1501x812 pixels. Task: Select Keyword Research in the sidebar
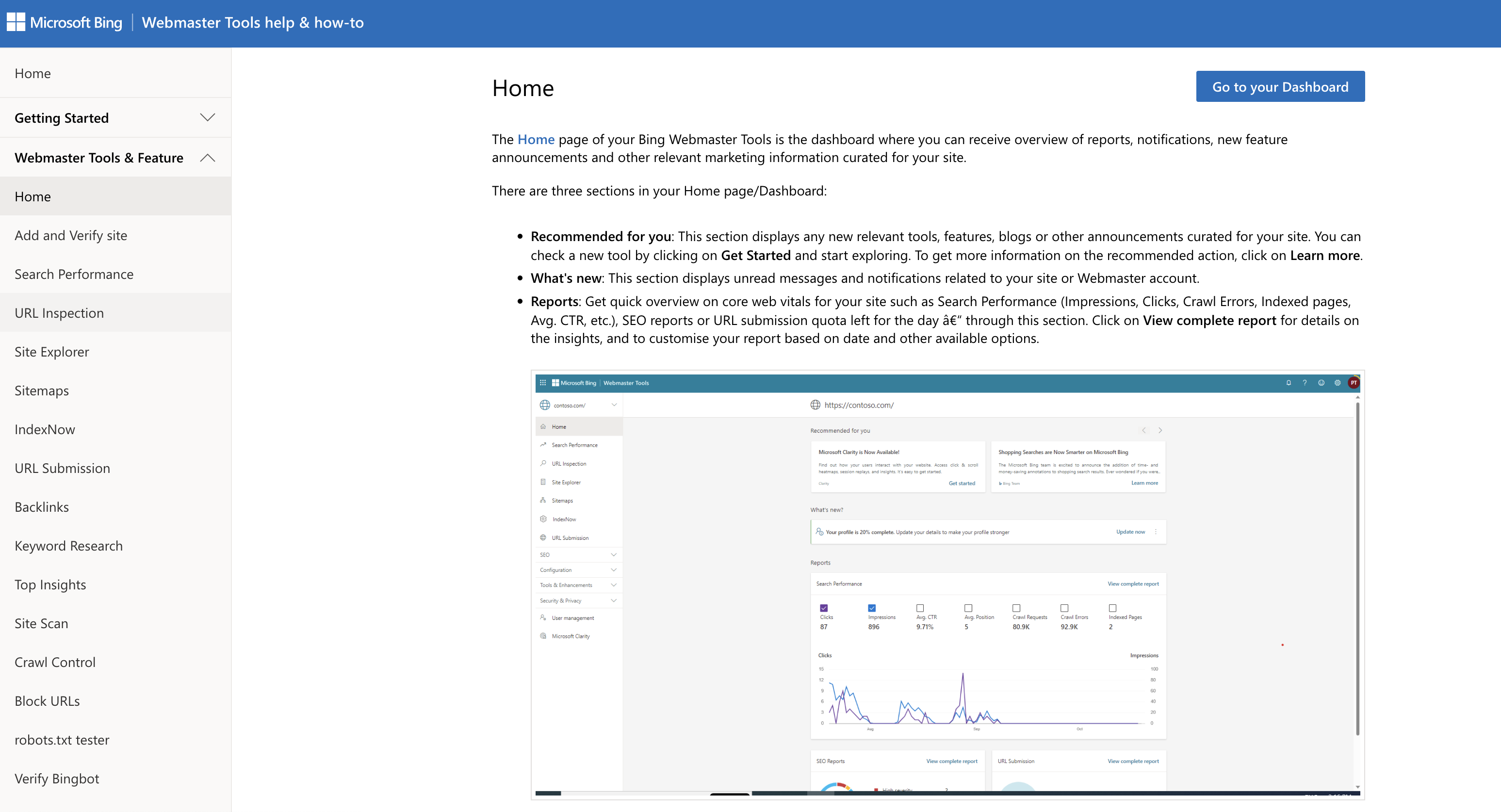click(69, 546)
